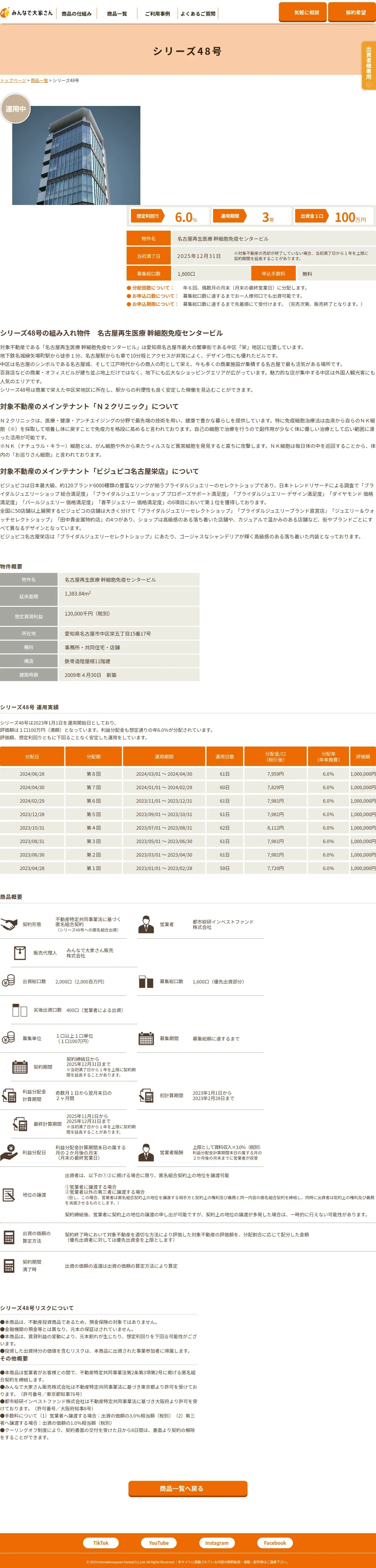Click the 分配回数について note label
Viewport: 376px width, 1568px height.
click(x=150, y=288)
